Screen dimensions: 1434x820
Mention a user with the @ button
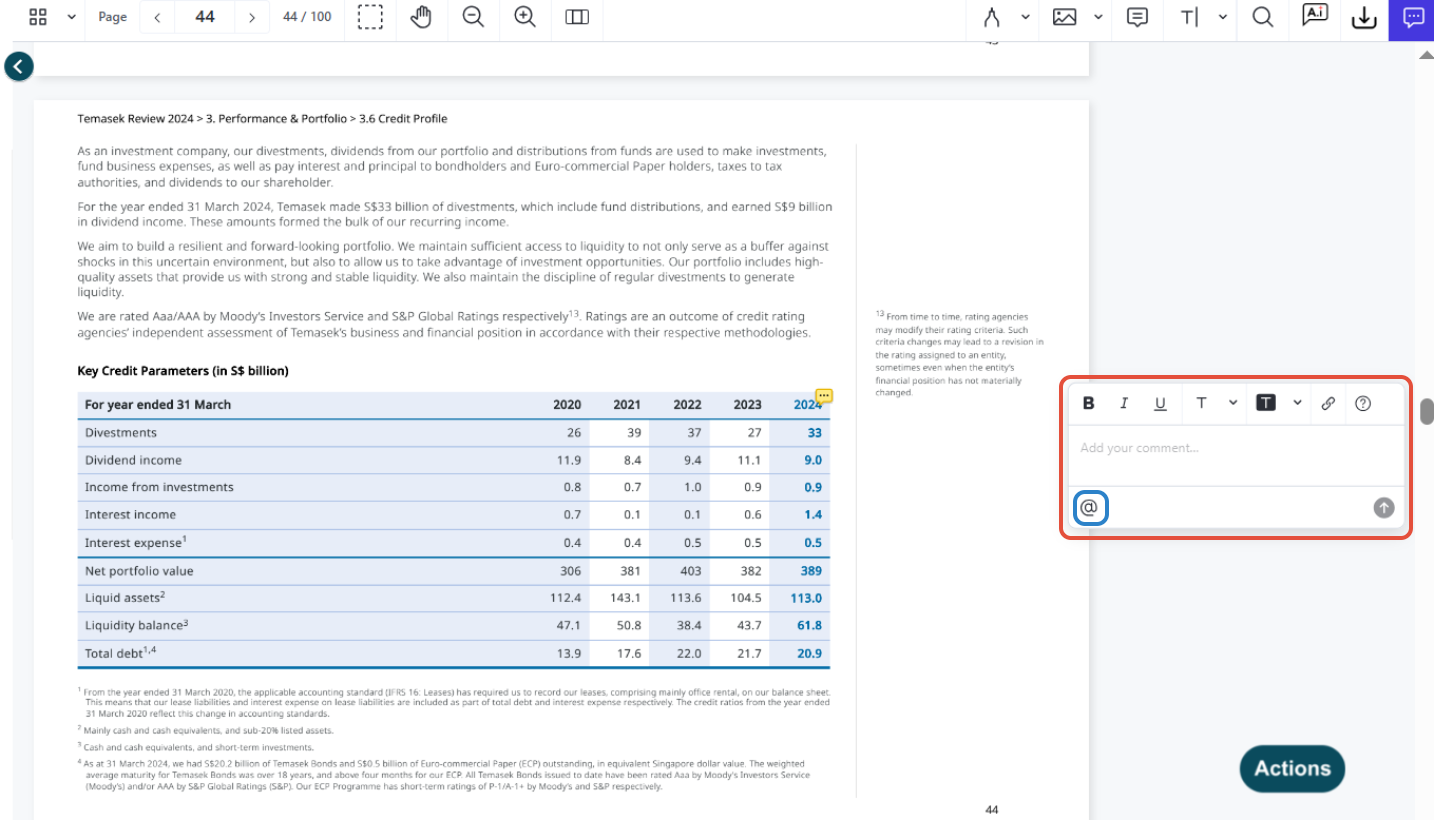(x=1090, y=508)
